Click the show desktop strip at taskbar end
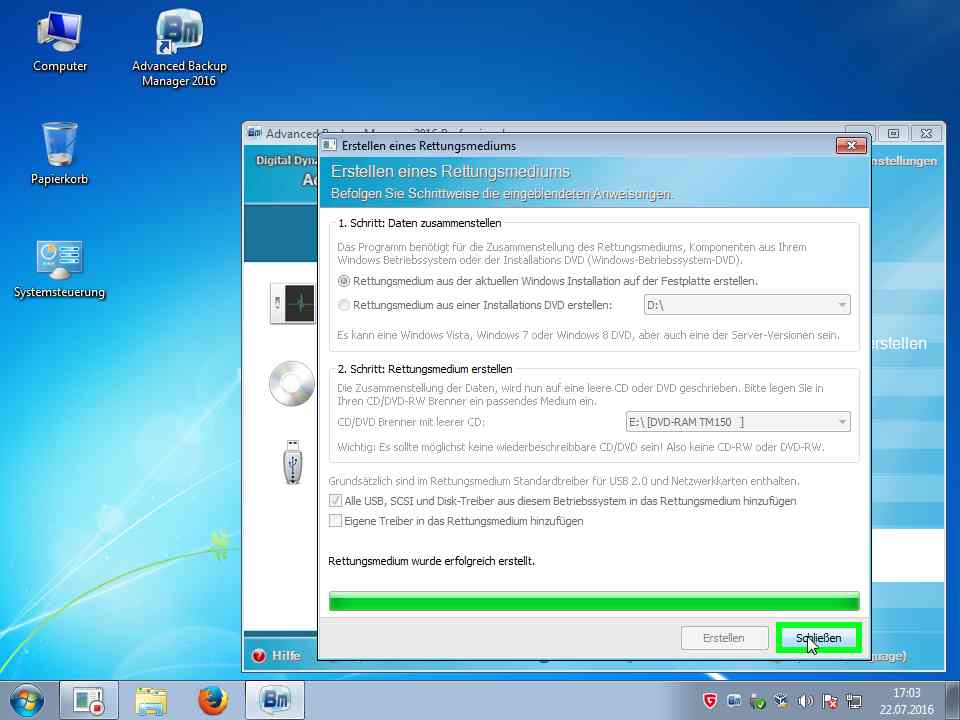960x720 pixels. [953, 700]
